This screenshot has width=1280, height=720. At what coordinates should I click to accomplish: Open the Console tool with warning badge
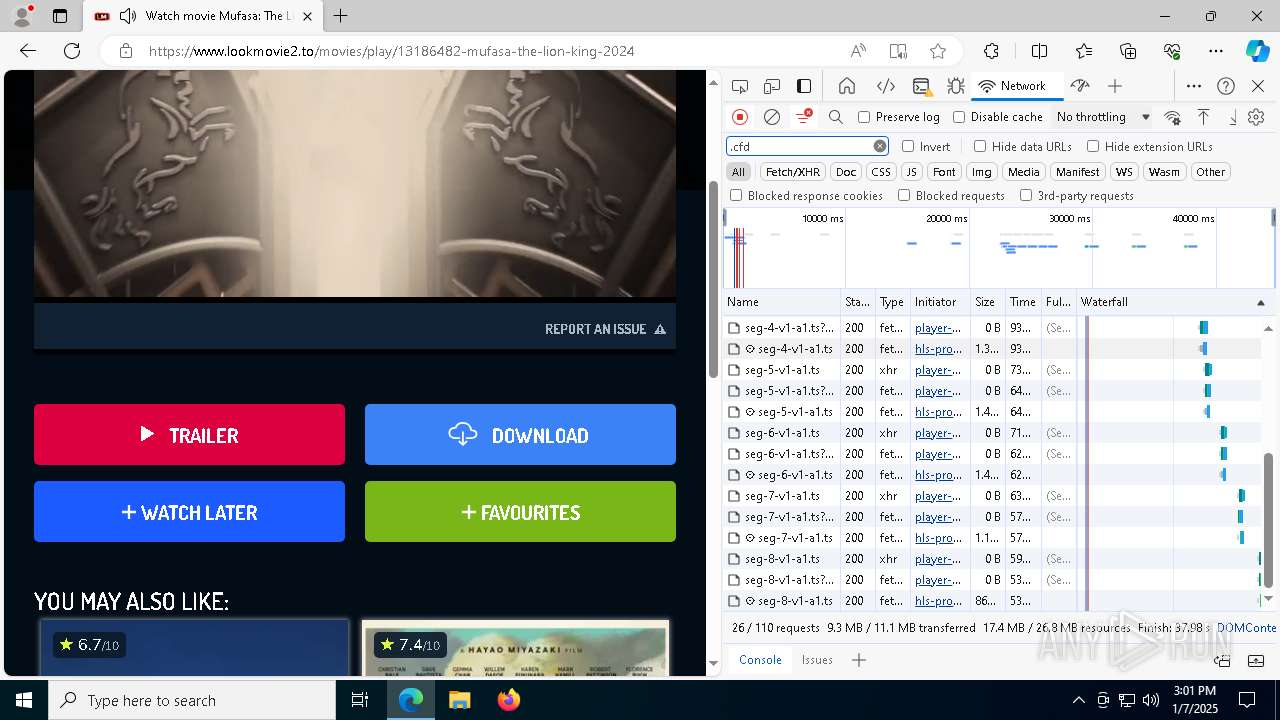pyautogui.click(x=922, y=86)
